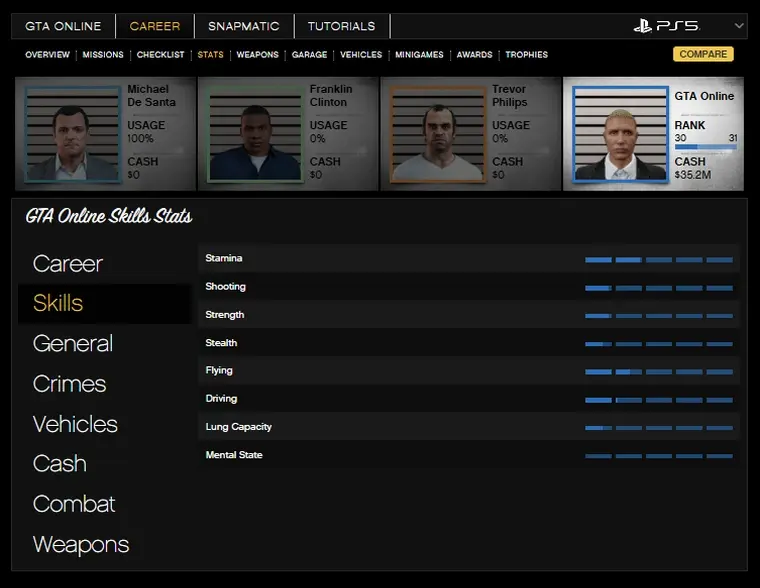Viewport: 760px width, 588px height.
Task: Click the Mental State skill row
Action: tap(468, 455)
